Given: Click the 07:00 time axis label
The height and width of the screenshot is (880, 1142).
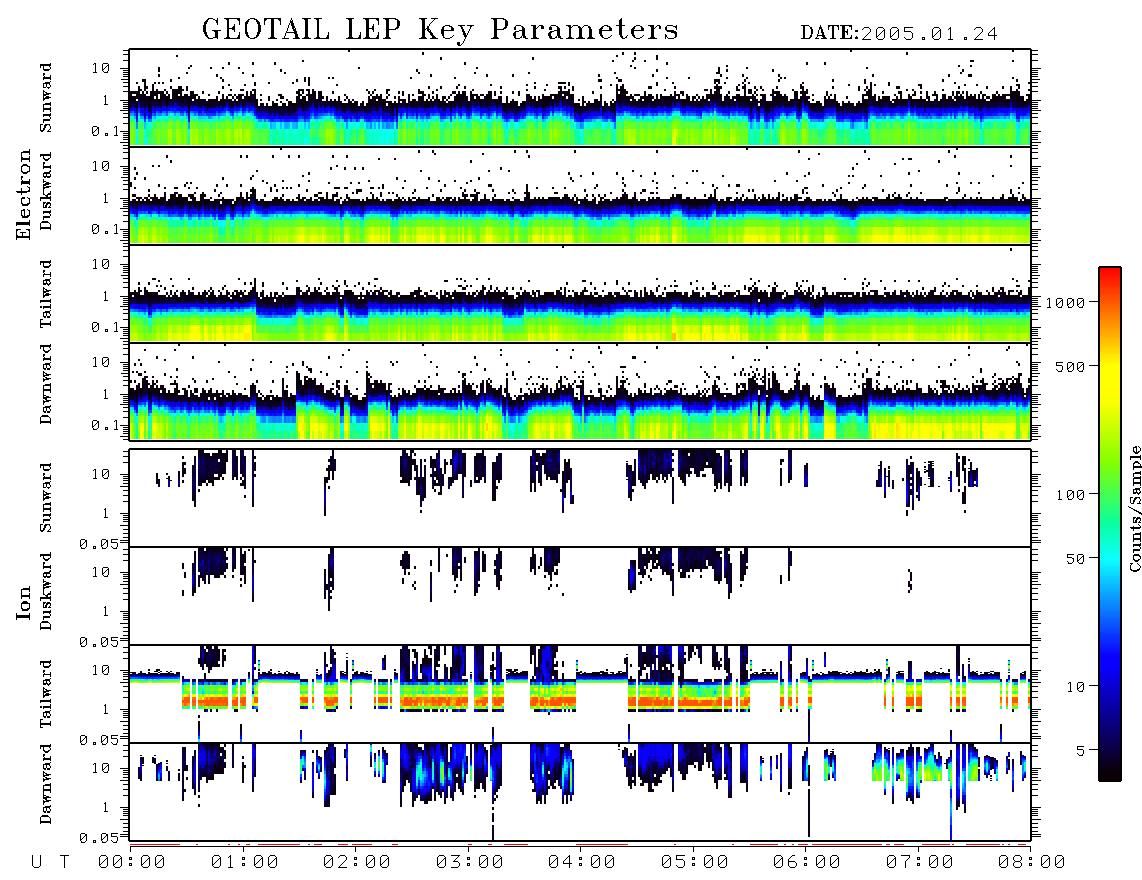Looking at the screenshot, I should (x=920, y=863).
